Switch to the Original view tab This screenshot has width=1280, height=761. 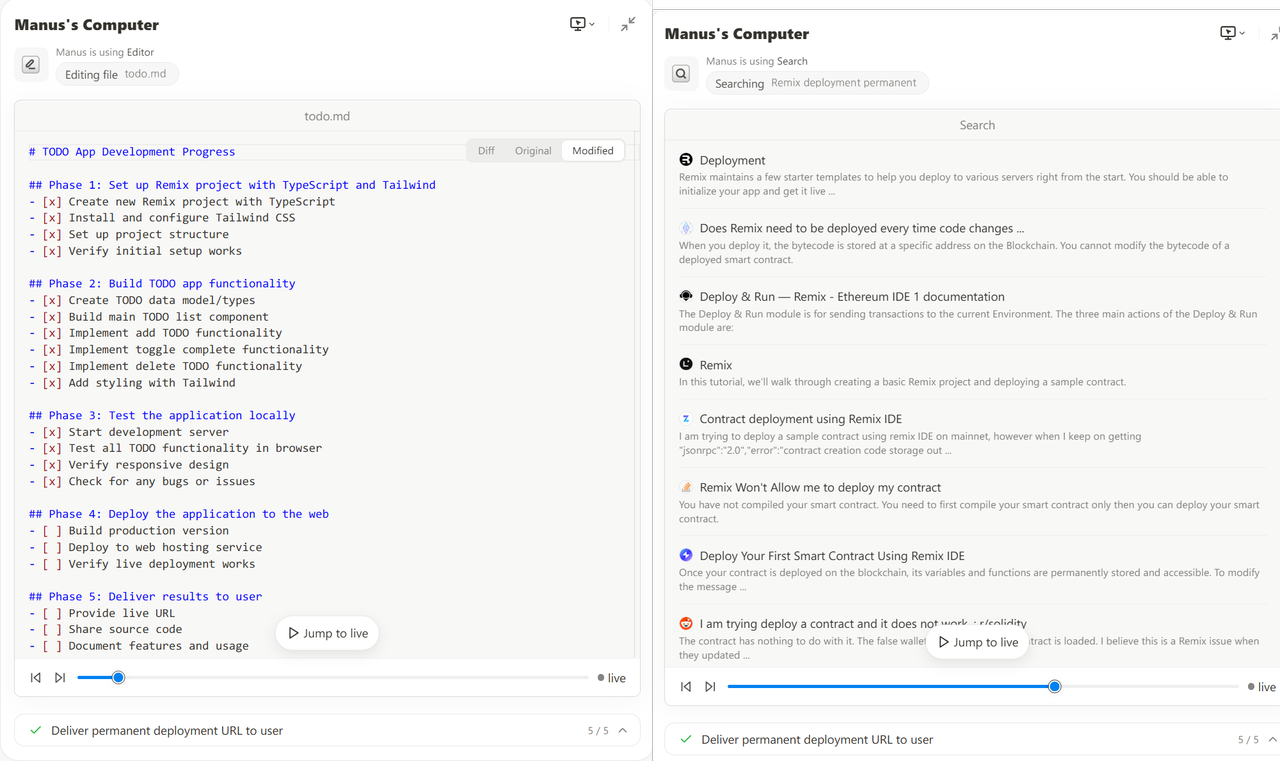tap(533, 151)
